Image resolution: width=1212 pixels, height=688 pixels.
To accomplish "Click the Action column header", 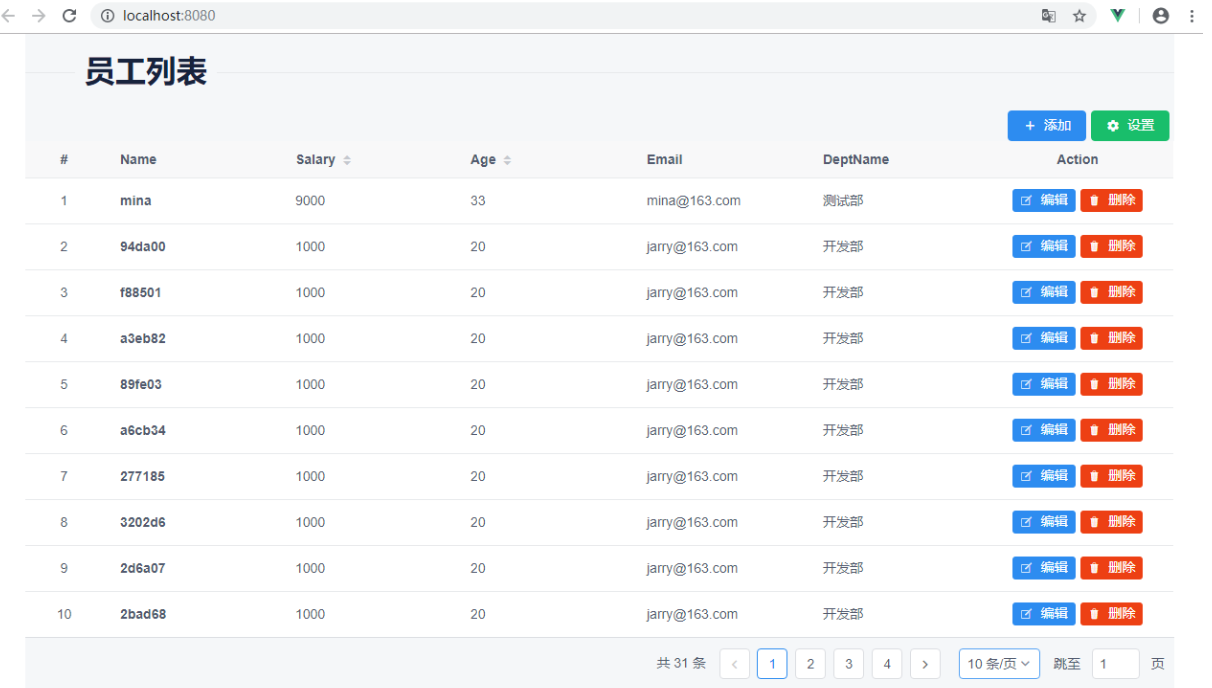I will 1077,160.
